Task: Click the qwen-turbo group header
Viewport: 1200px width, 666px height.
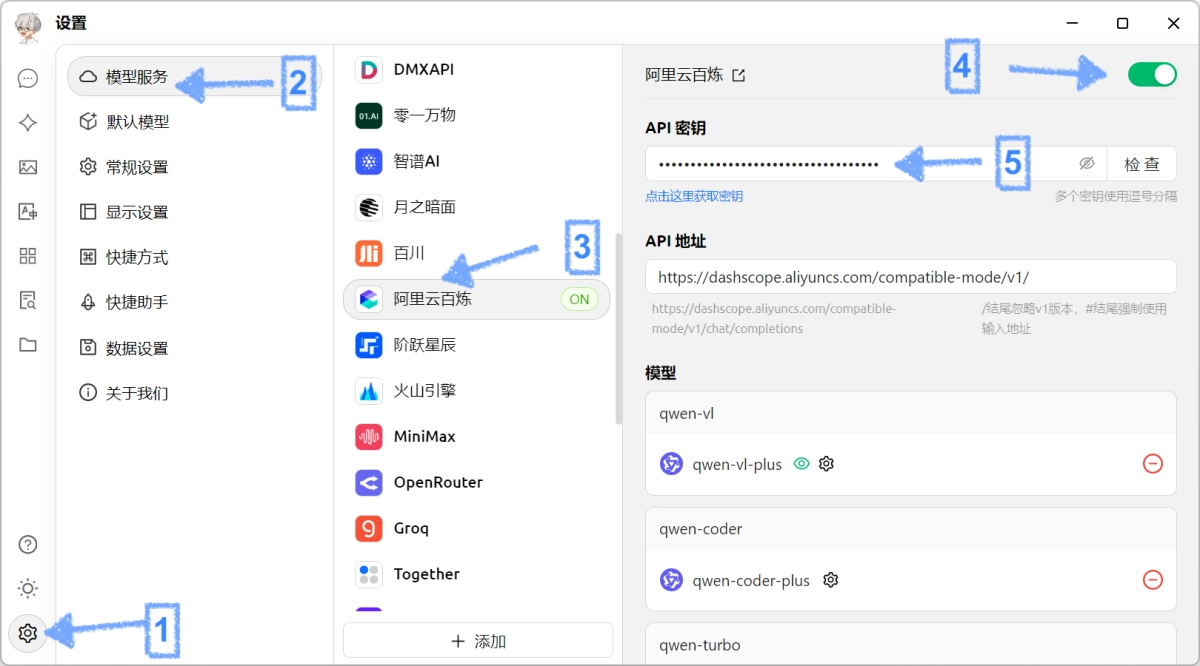Action: click(x=911, y=645)
